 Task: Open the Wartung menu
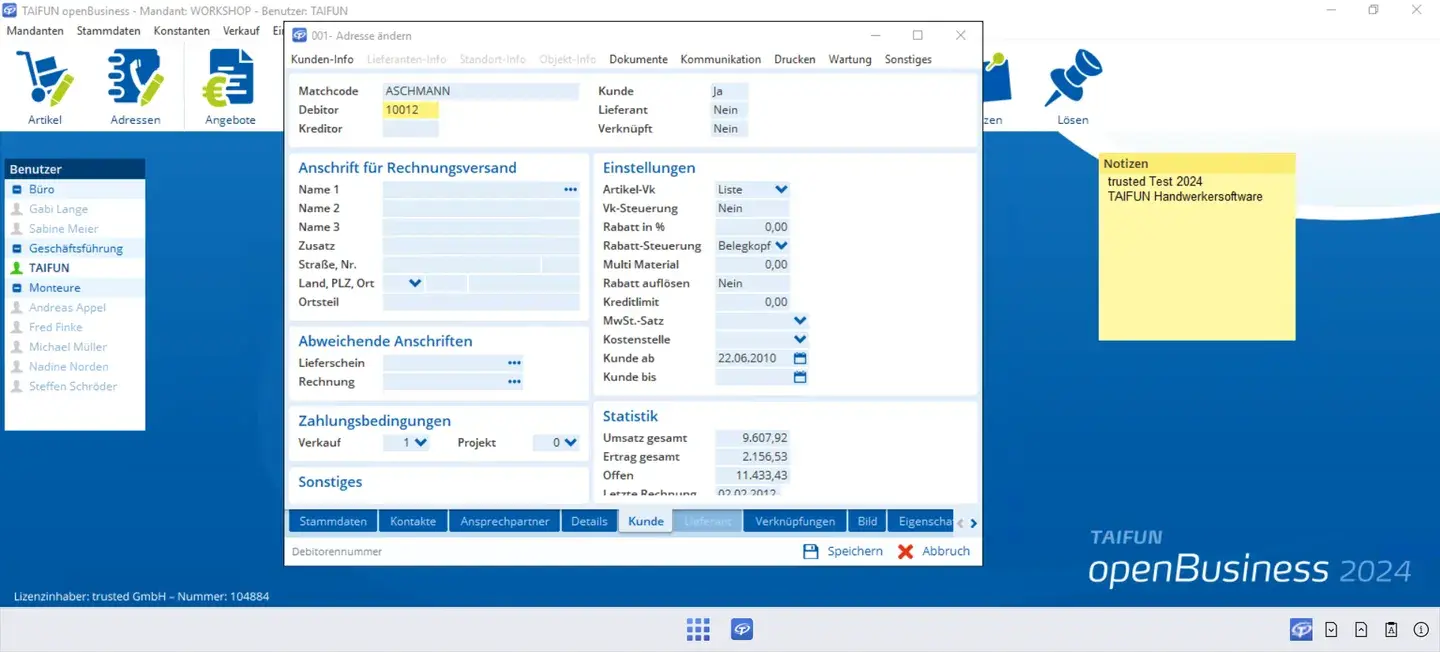tap(850, 60)
